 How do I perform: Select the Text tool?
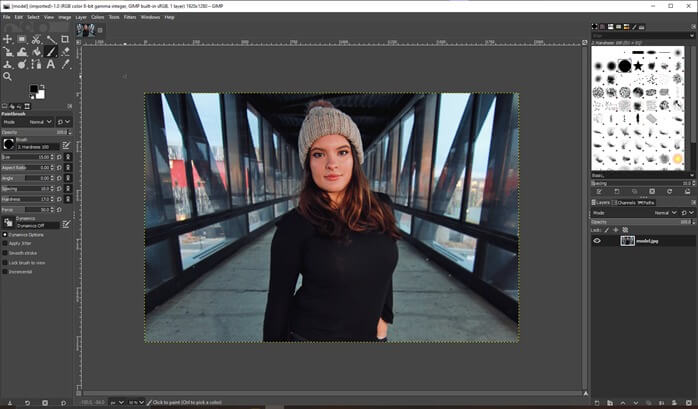pos(51,65)
